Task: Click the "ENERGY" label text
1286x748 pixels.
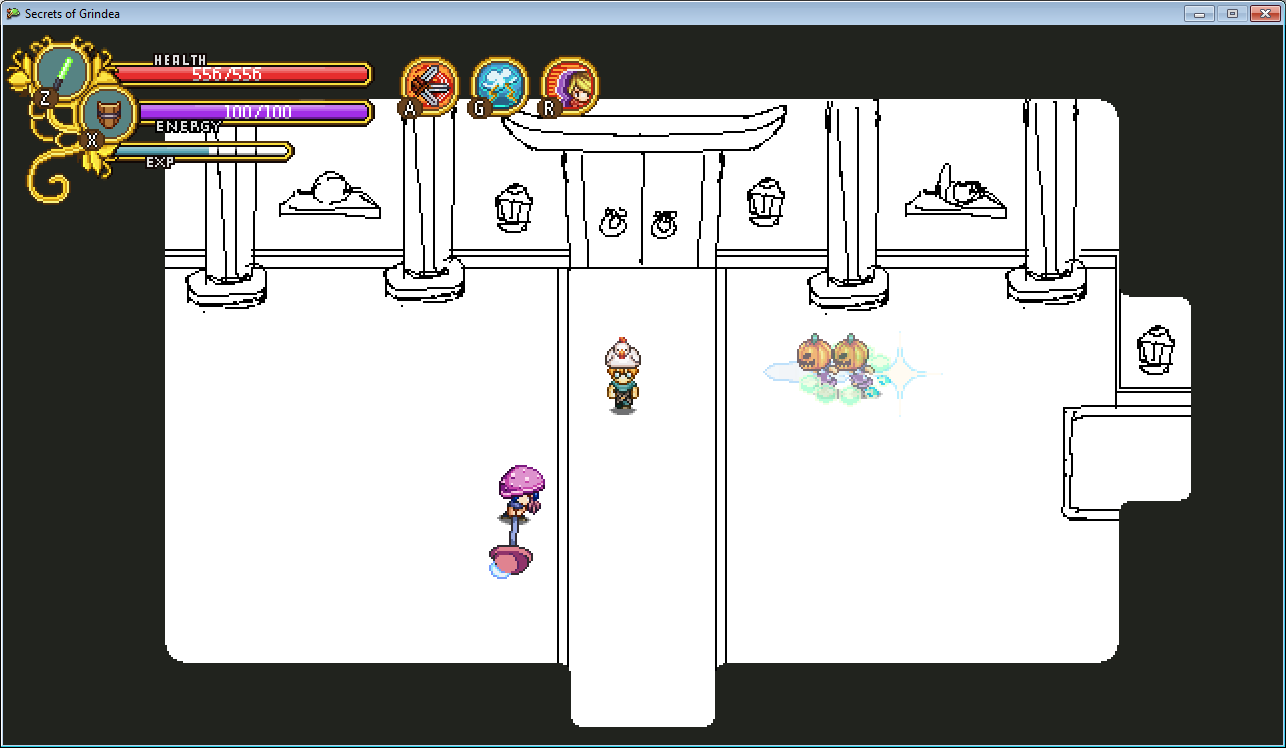Action: 188,127
